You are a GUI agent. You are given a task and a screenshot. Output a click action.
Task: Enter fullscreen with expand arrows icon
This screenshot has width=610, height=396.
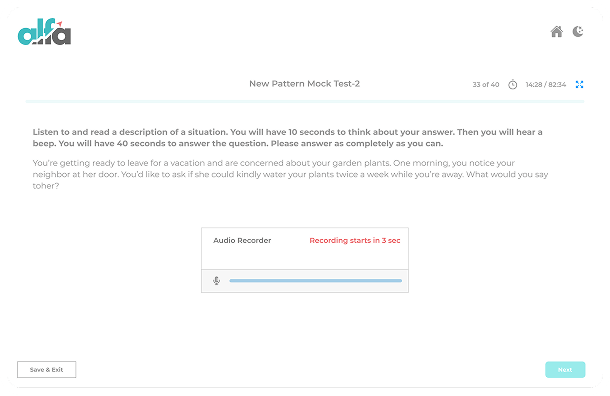tap(579, 84)
